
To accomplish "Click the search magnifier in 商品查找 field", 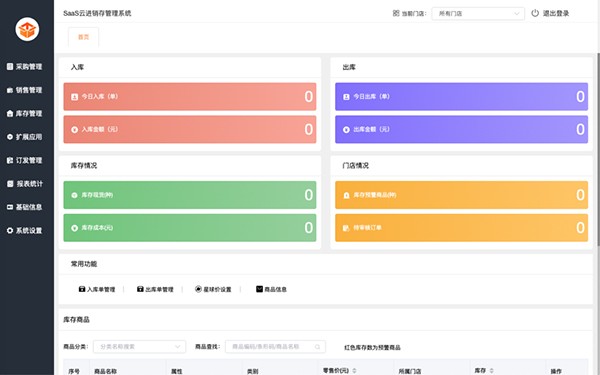I will click(x=318, y=347).
